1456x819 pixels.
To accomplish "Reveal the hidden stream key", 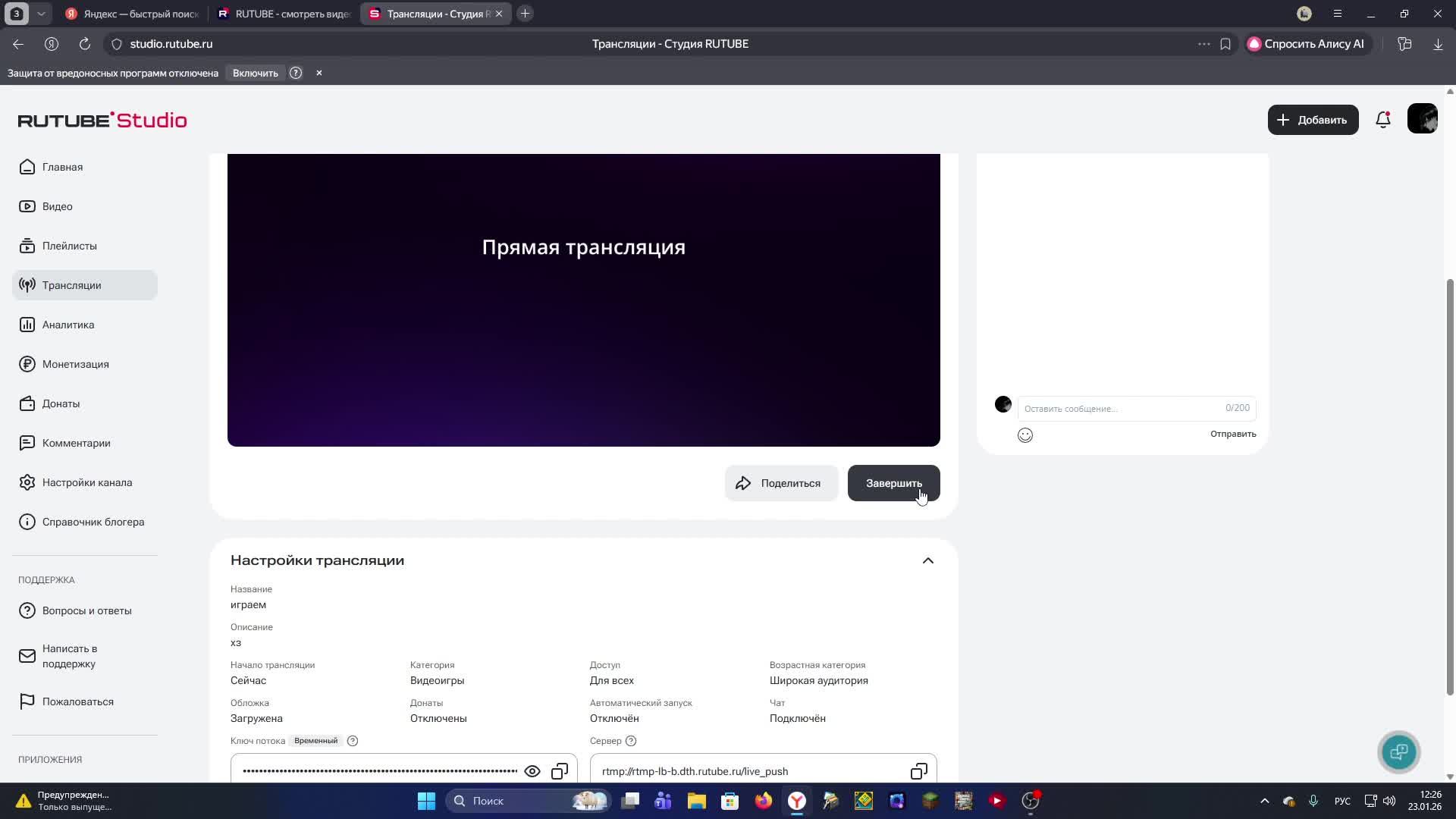I will (532, 771).
